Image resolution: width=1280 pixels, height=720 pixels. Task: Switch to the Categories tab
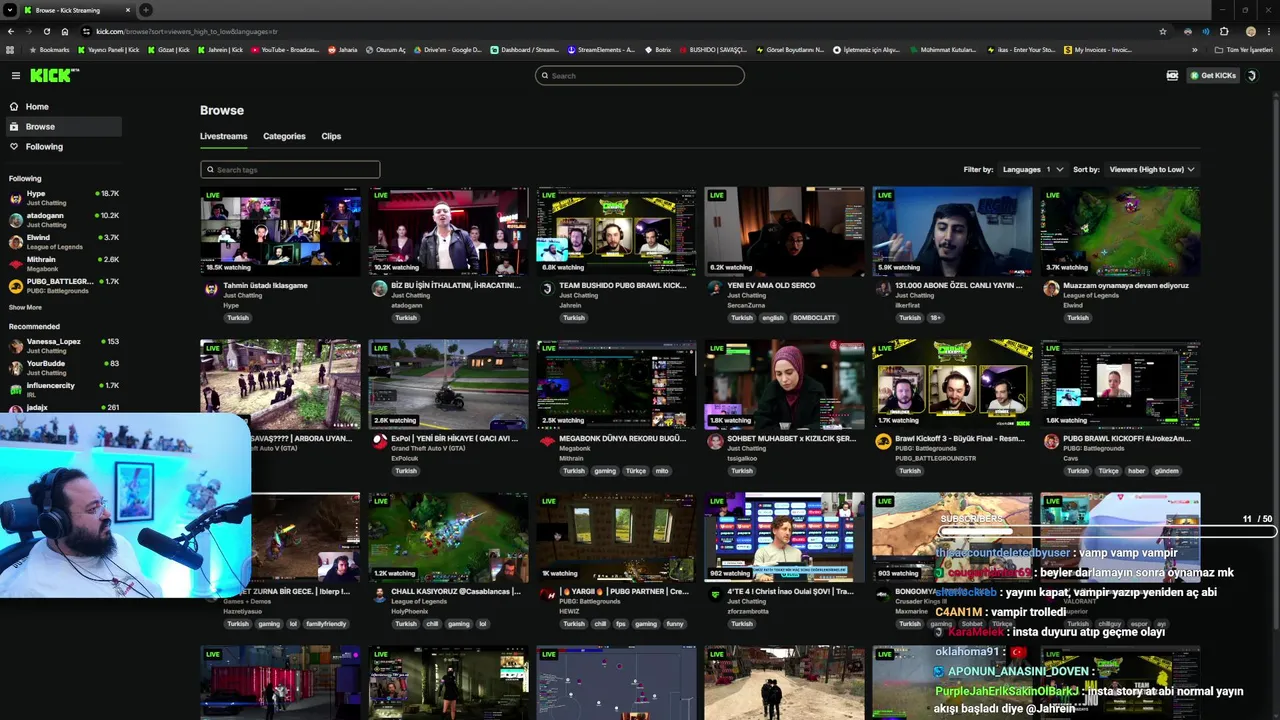click(x=284, y=136)
